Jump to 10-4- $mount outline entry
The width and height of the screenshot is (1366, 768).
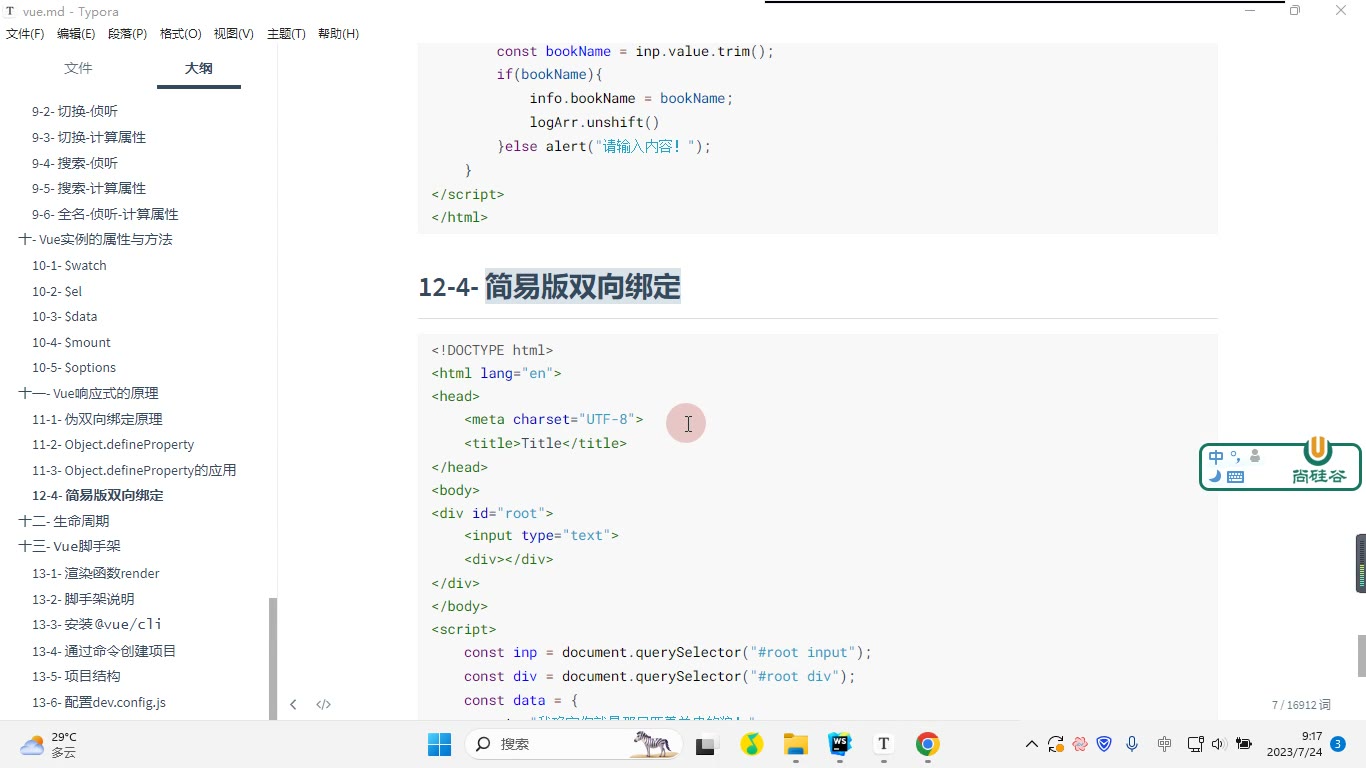[x=71, y=343]
